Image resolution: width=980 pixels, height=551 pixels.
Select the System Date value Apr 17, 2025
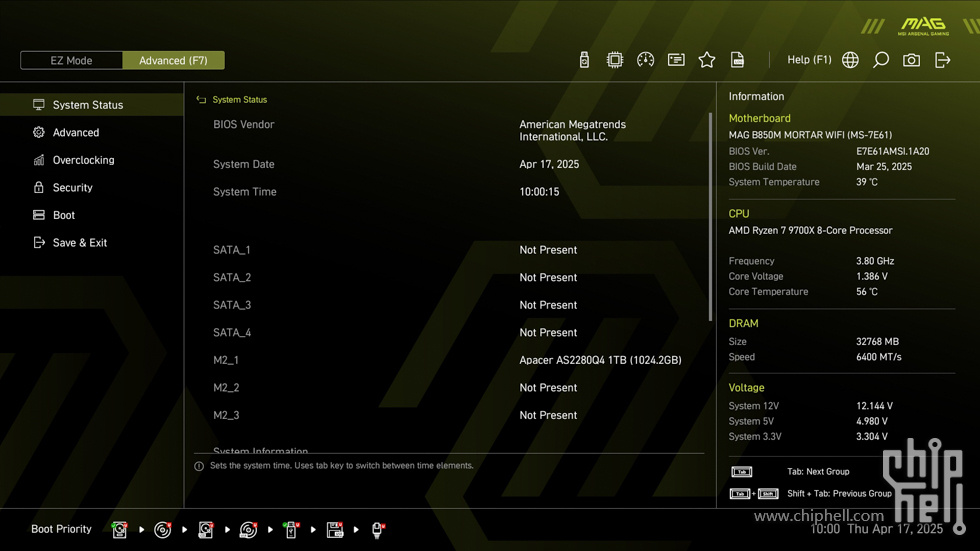point(549,164)
